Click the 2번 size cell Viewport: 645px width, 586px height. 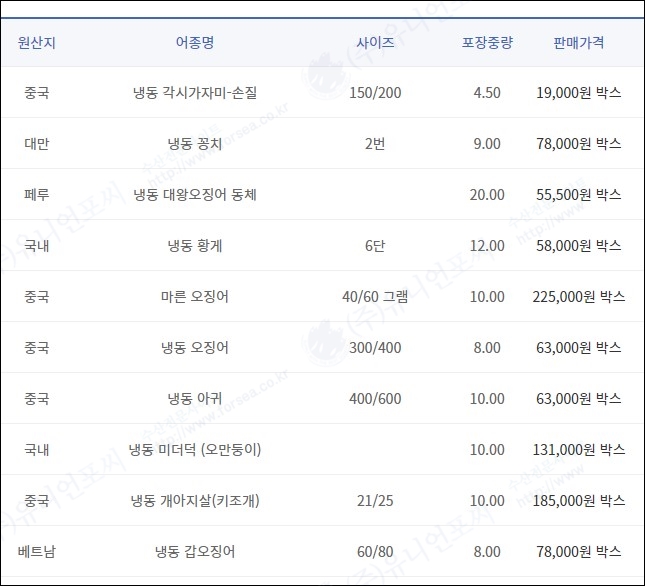(375, 144)
